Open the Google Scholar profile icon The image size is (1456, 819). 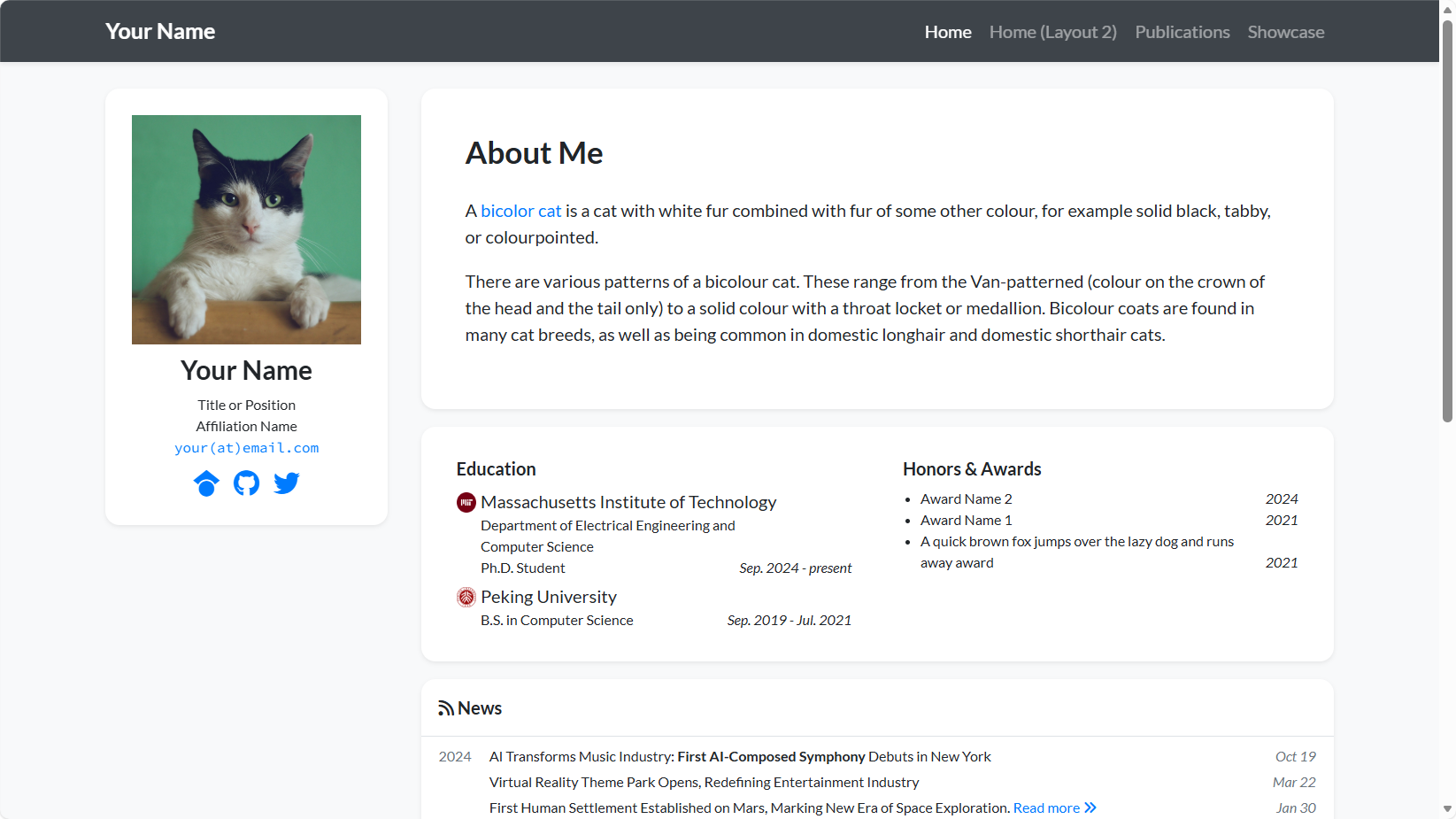coord(206,483)
